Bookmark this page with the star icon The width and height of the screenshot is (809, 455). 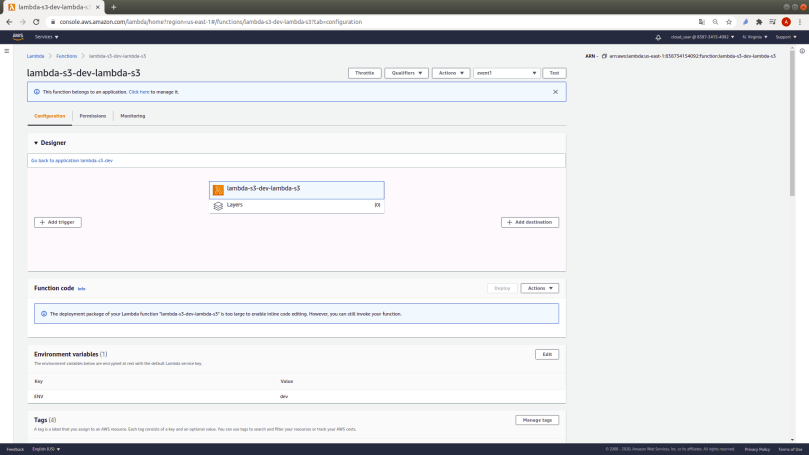[x=730, y=21]
